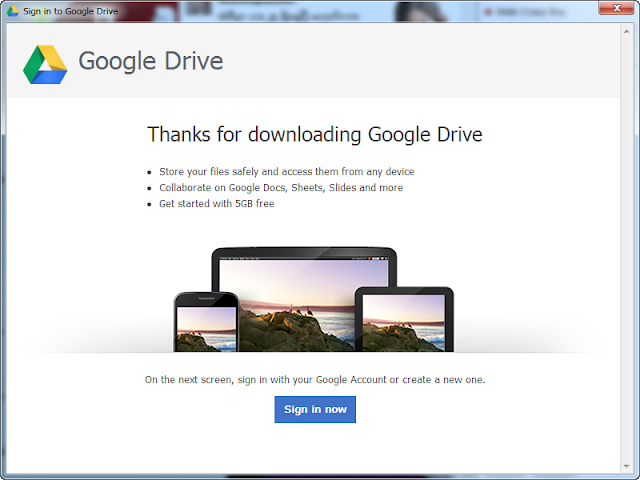This screenshot has width=640, height=480.
Task: Click 'Collaborate on Google Docs, Sheets, Slides' bullet
Action: tap(281, 187)
